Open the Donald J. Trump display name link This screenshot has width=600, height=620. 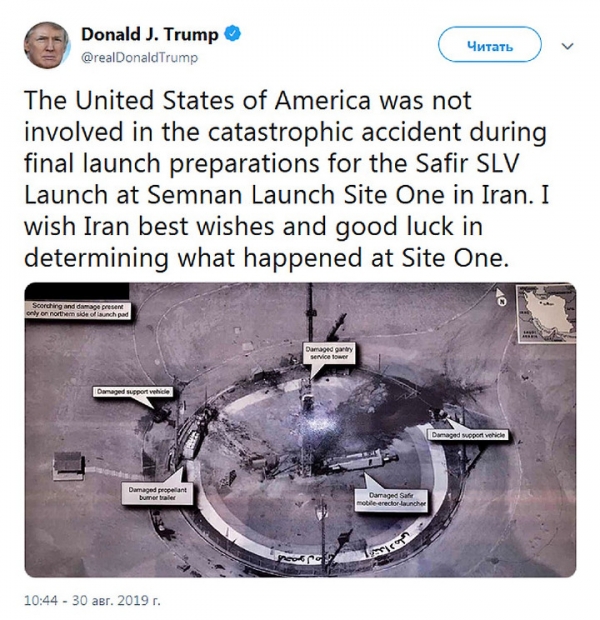[x=150, y=34]
